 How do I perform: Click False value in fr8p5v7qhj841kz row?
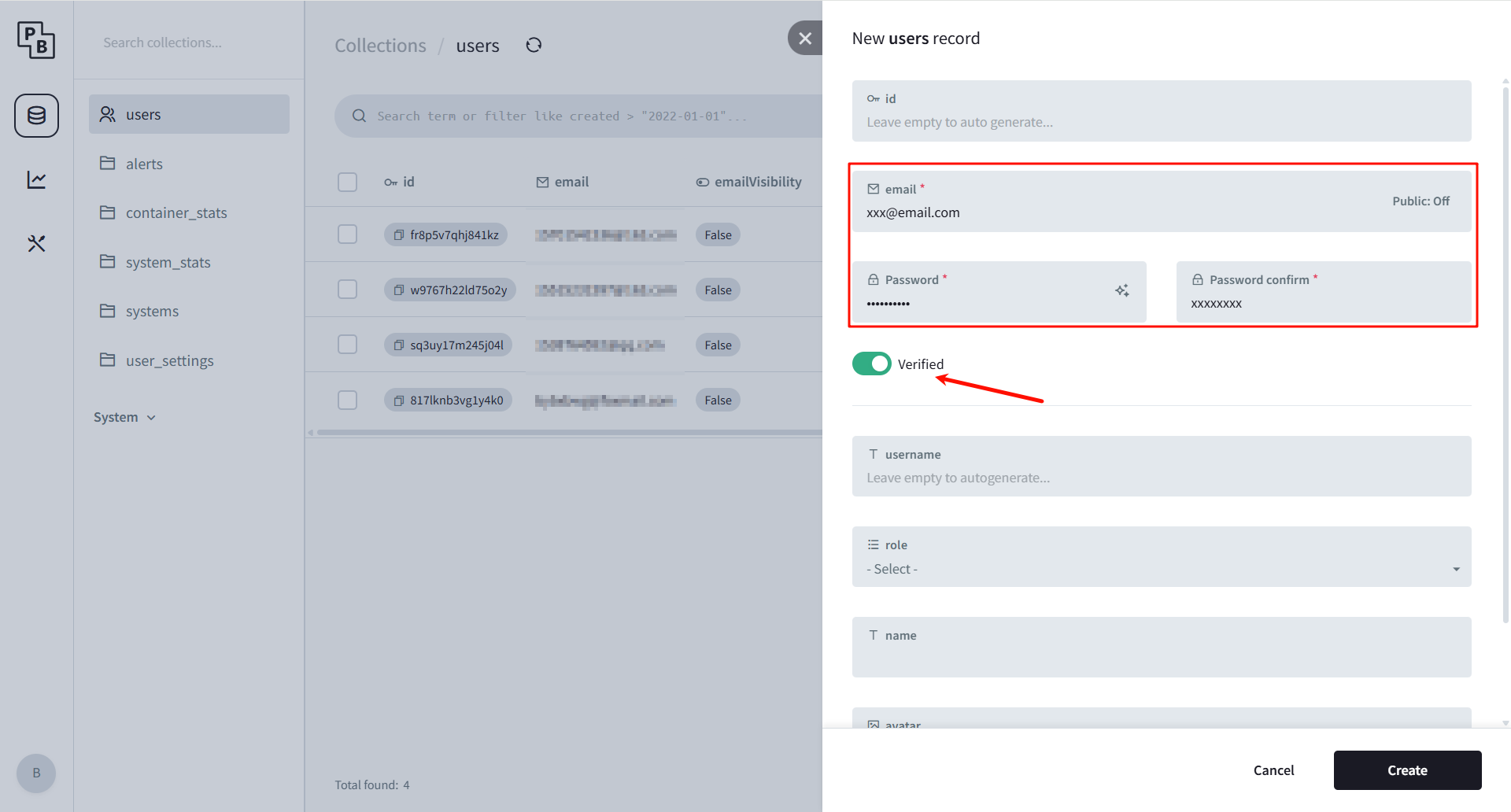point(718,234)
